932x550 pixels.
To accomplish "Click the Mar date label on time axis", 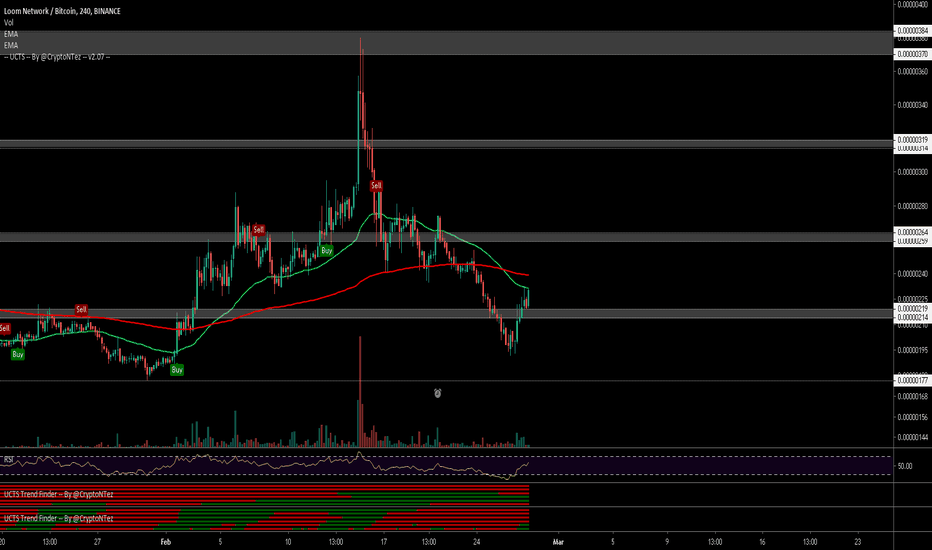I will click(x=558, y=542).
